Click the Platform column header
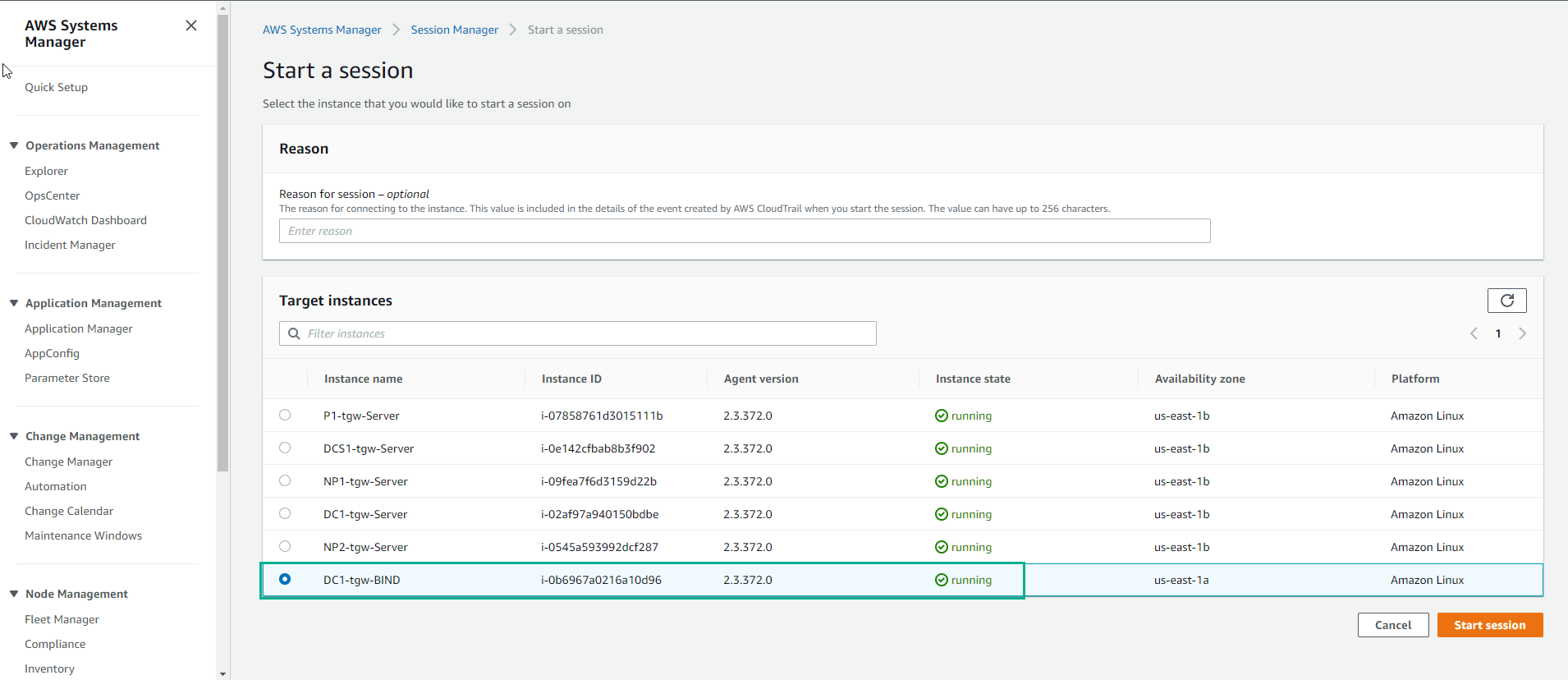The width and height of the screenshot is (1568, 680). pos(1415,379)
